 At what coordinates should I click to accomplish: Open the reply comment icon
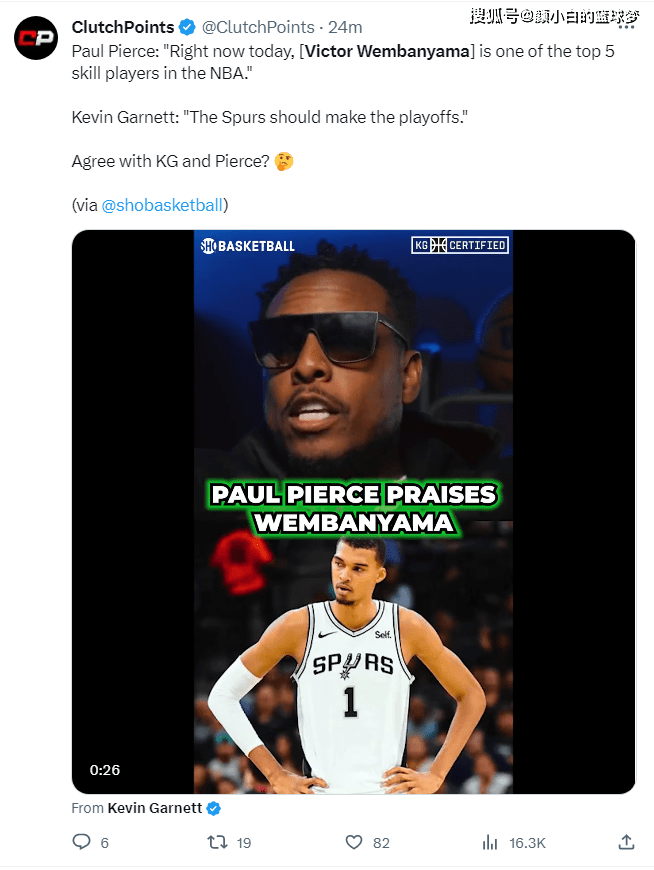point(82,842)
